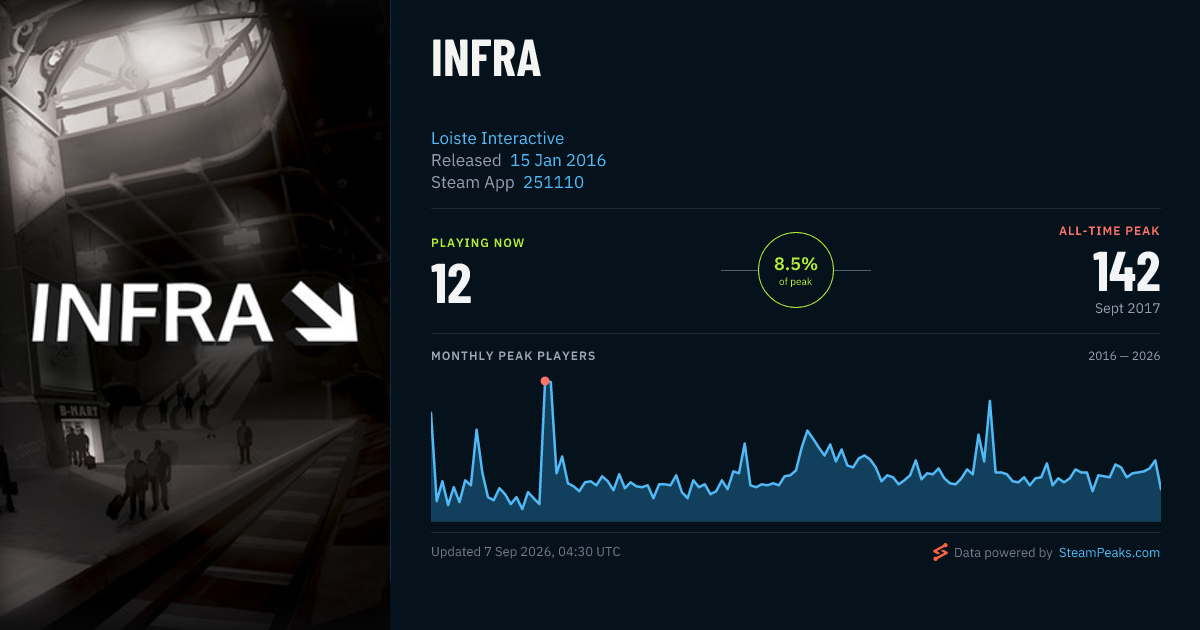Click the 15 Jan 2016 release date

(x=558, y=160)
